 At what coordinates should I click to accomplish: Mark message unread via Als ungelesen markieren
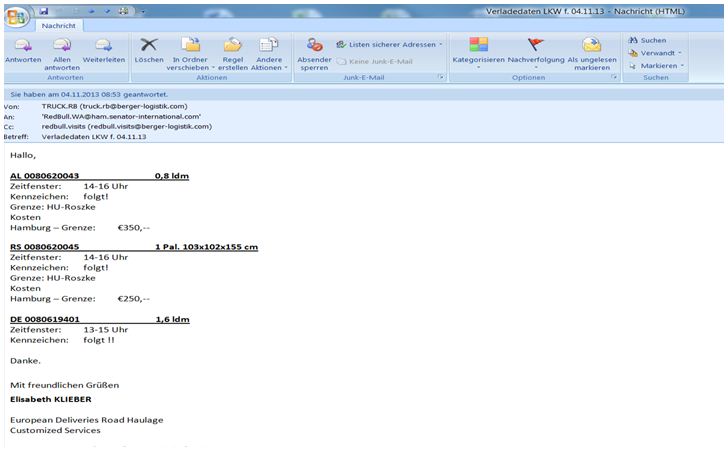592,55
